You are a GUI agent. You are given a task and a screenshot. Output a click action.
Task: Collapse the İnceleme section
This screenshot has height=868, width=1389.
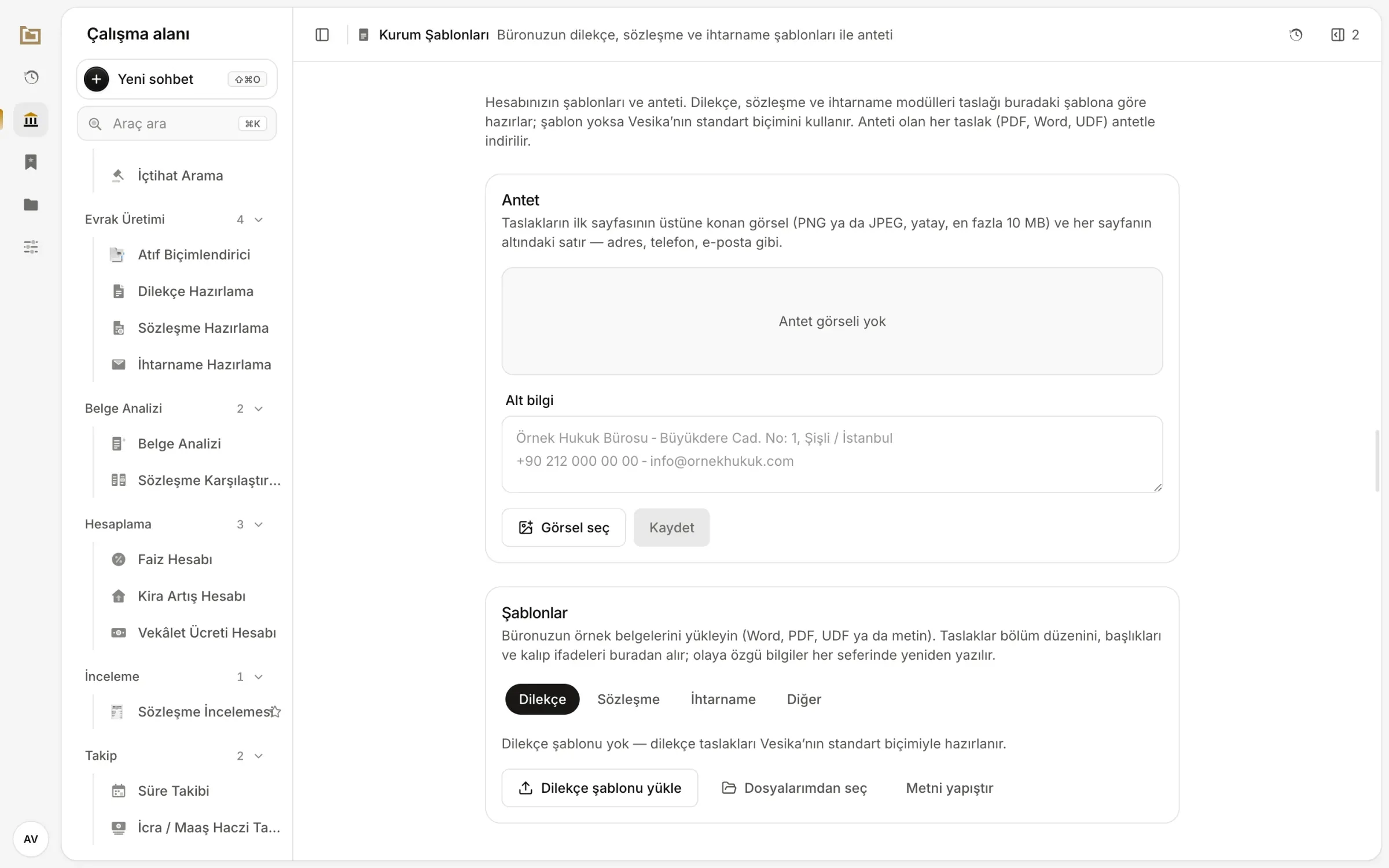pyautogui.click(x=259, y=676)
